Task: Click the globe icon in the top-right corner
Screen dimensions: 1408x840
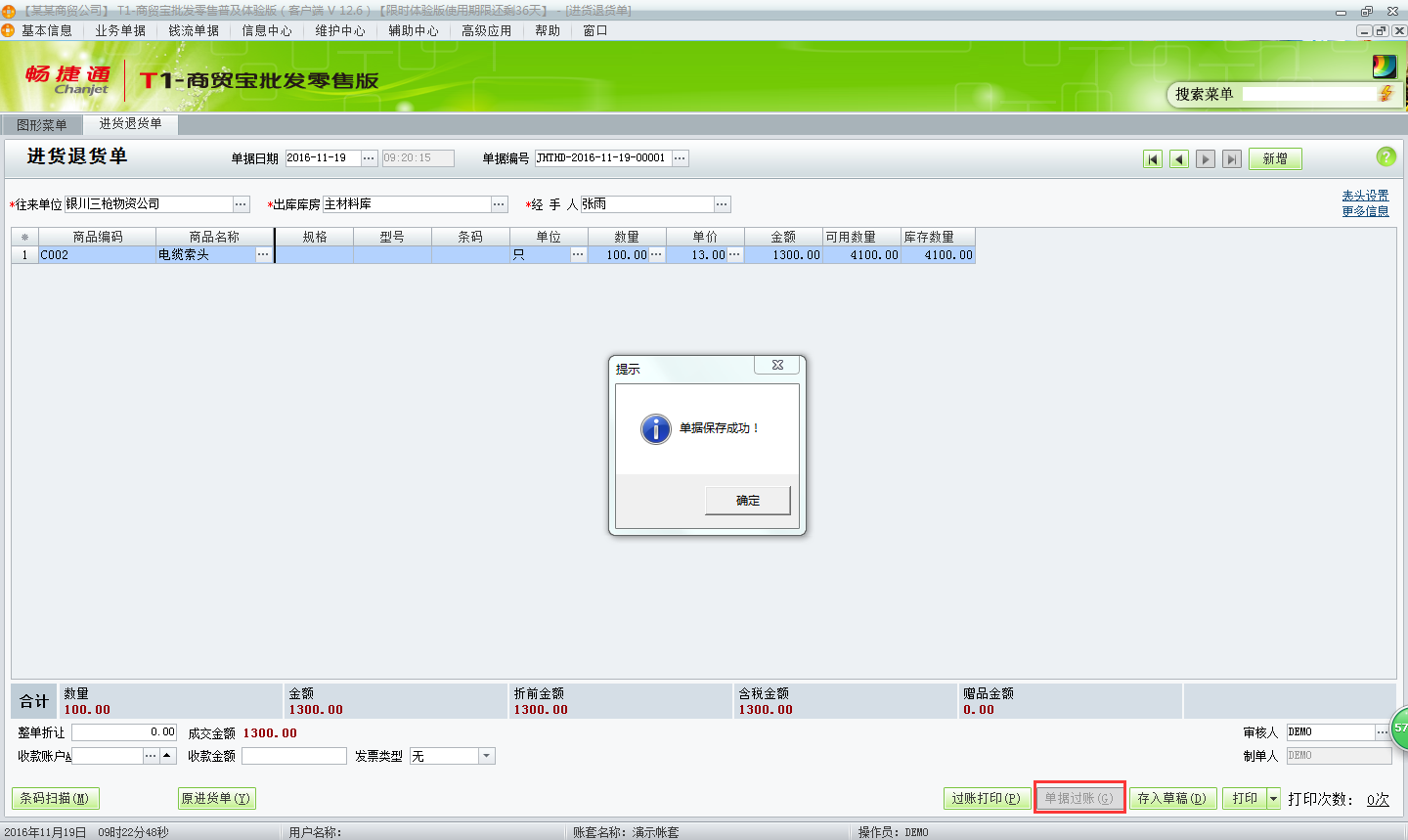Action: 1384,66
